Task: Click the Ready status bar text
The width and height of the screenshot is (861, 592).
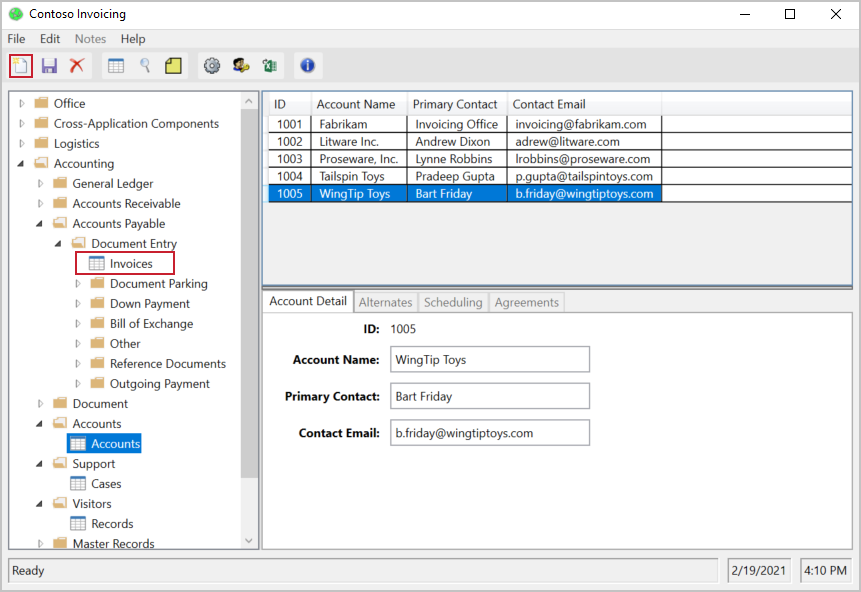Action: click(28, 571)
